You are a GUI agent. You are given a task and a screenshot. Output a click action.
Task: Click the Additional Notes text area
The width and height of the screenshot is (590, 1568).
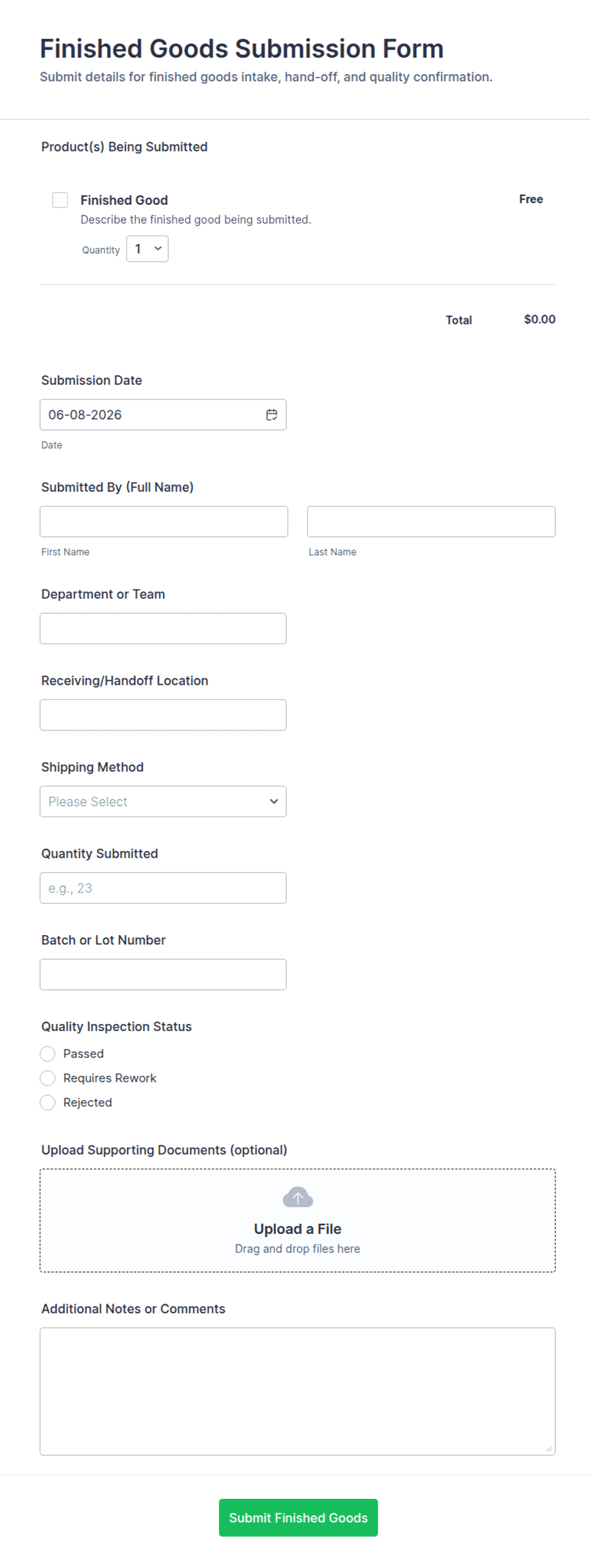point(298,1392)
